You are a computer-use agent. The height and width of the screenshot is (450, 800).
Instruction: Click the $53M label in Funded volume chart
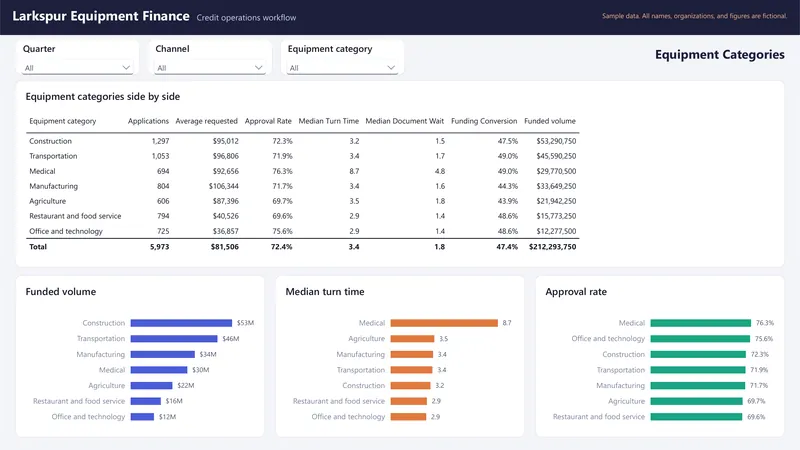coord(245,323)
